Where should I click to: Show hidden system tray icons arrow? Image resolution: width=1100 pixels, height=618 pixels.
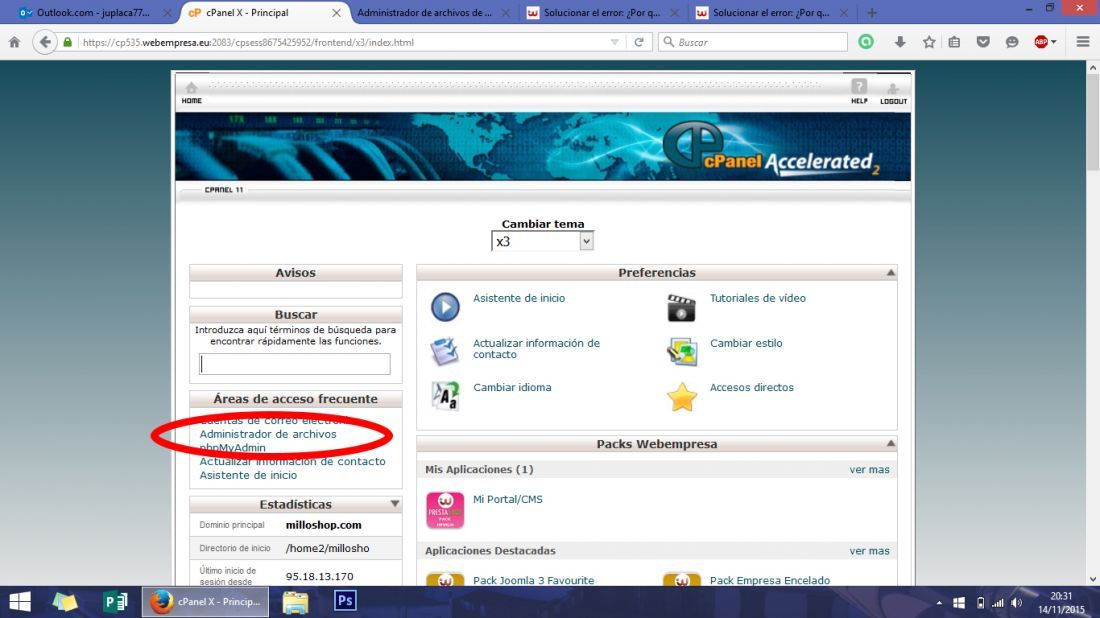(x=939, y=603)
